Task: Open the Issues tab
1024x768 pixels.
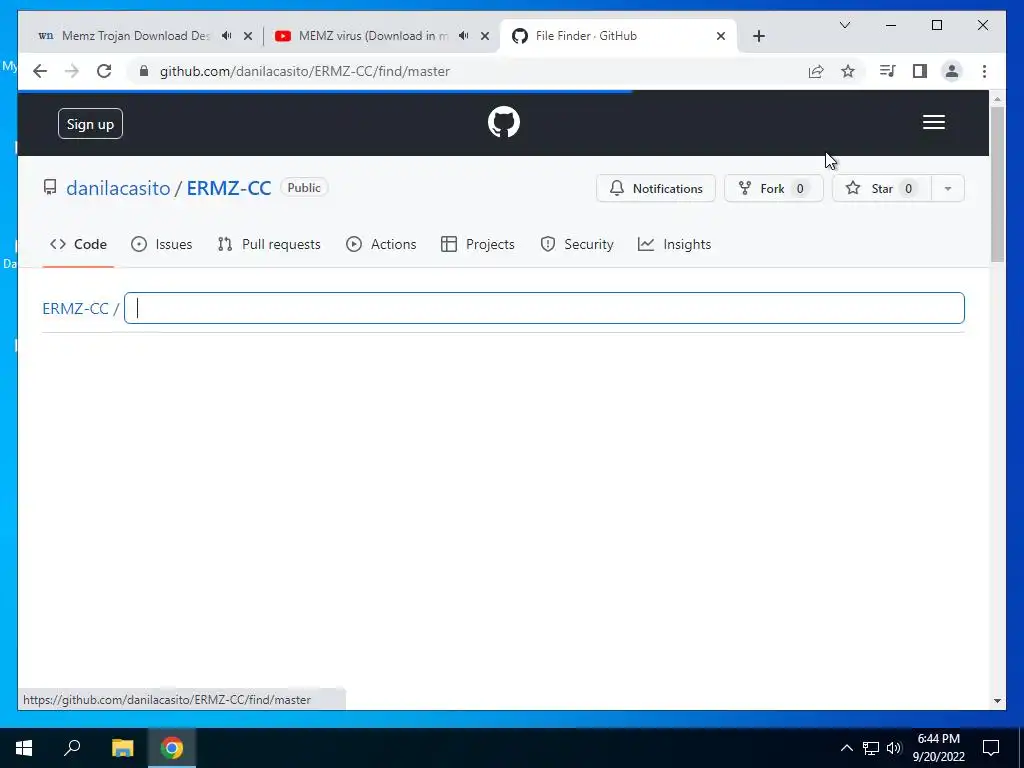Action: tap(161, 244)
